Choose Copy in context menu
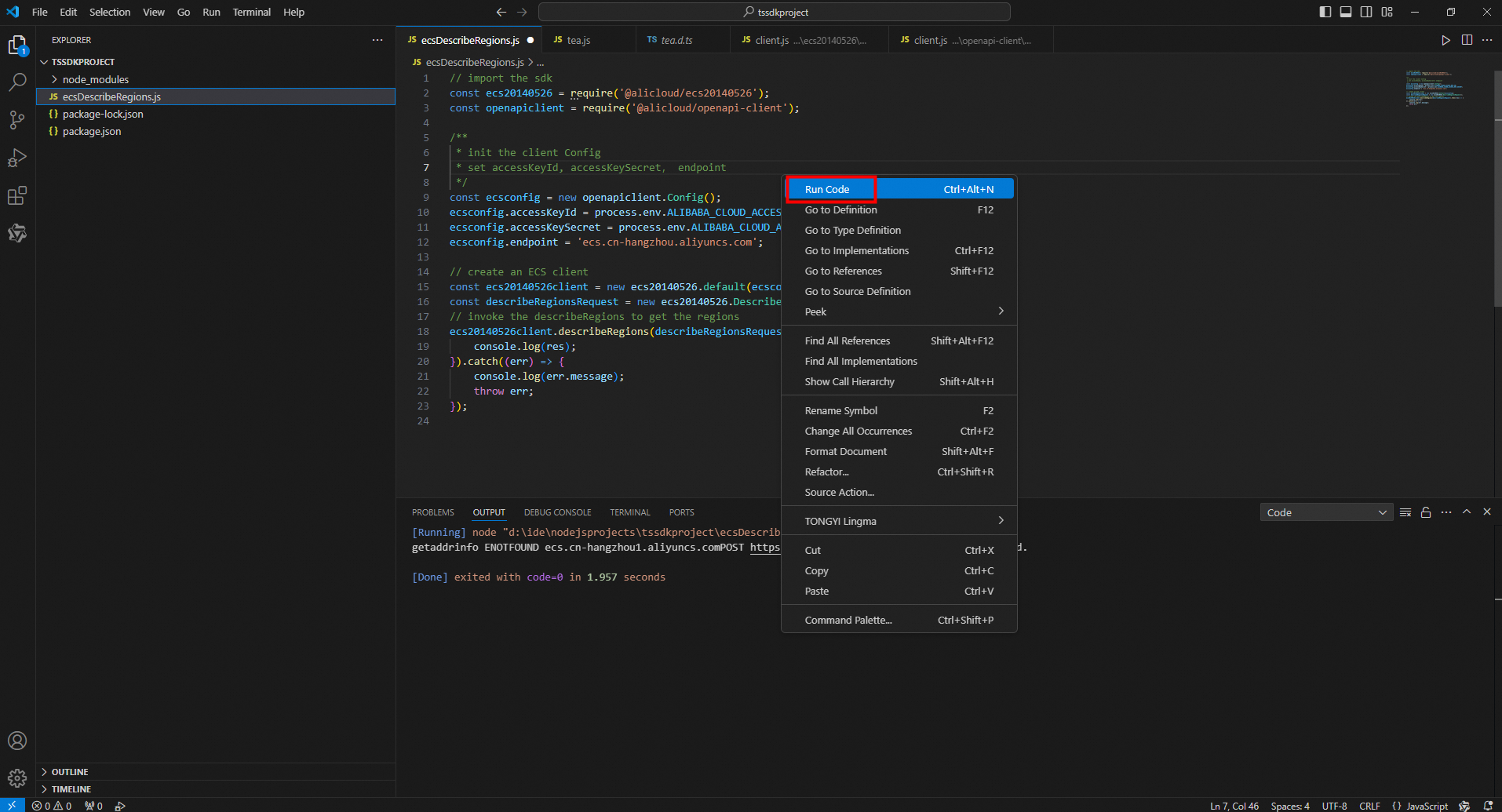The image size is (1502, 812). 899,570
